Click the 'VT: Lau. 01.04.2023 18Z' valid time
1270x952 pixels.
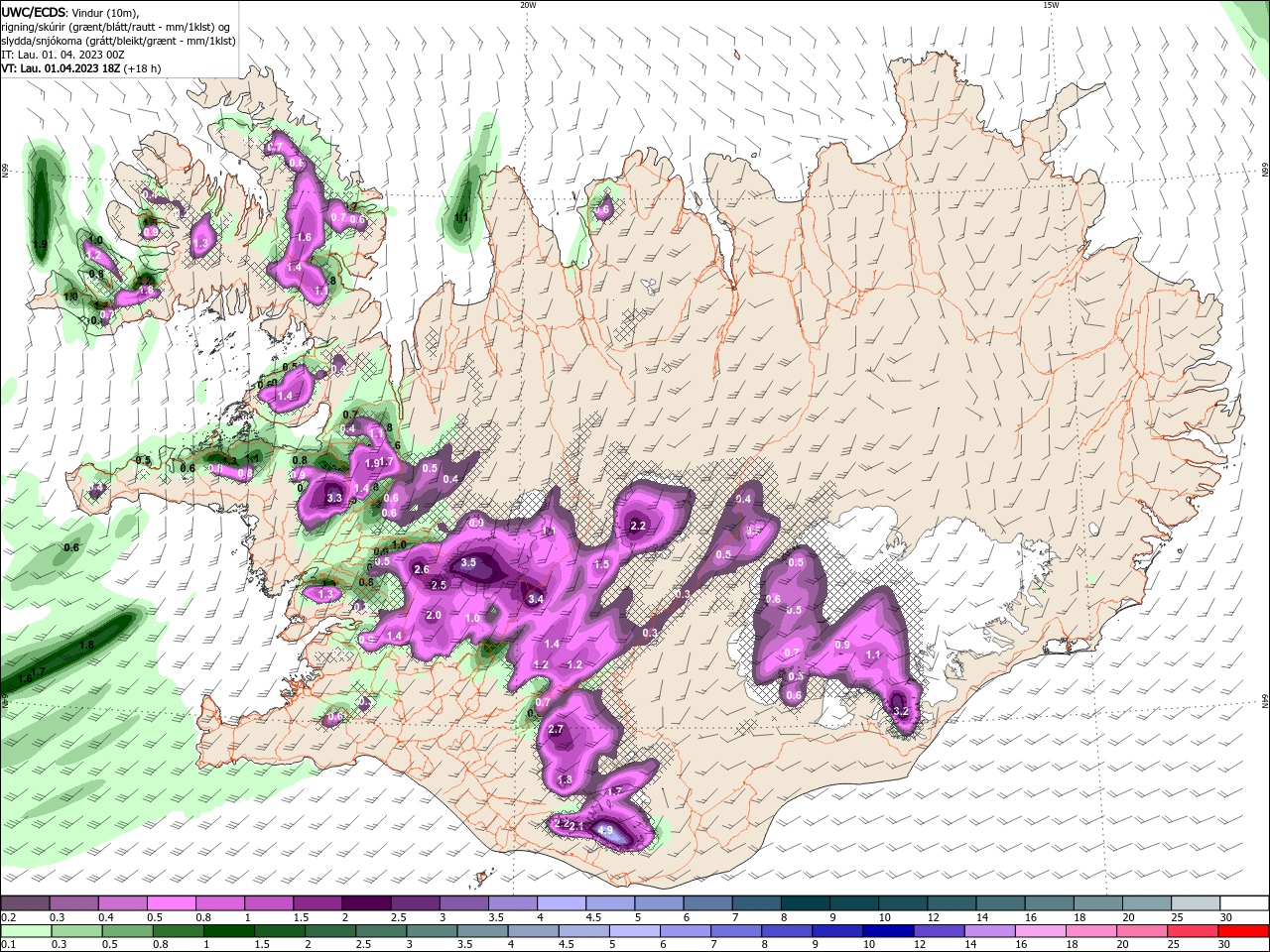61,68
